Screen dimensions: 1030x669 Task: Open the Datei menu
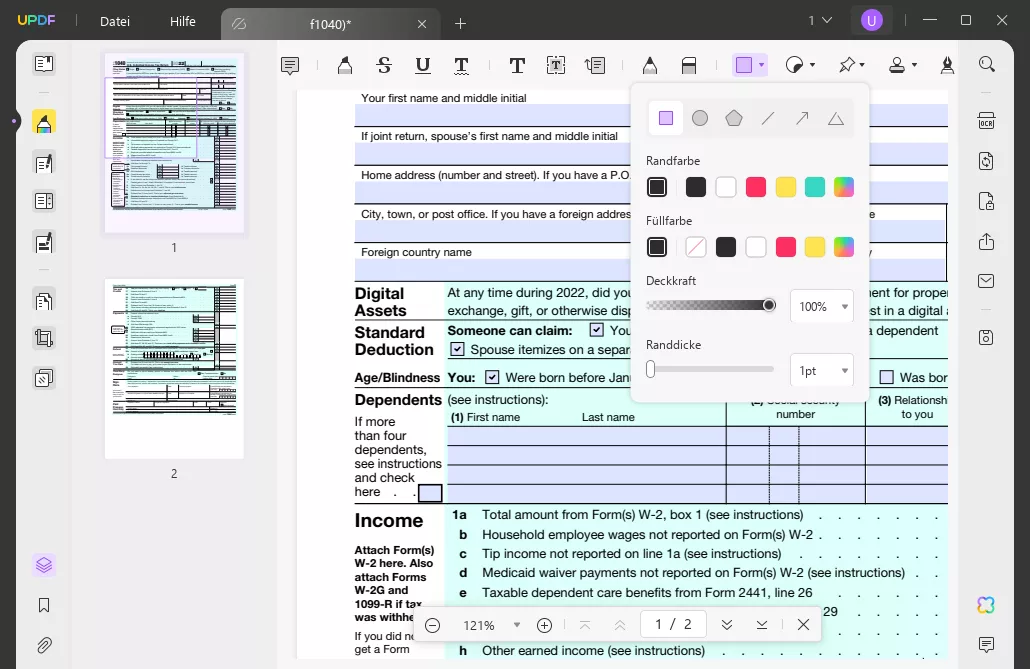tap(114, 21)
